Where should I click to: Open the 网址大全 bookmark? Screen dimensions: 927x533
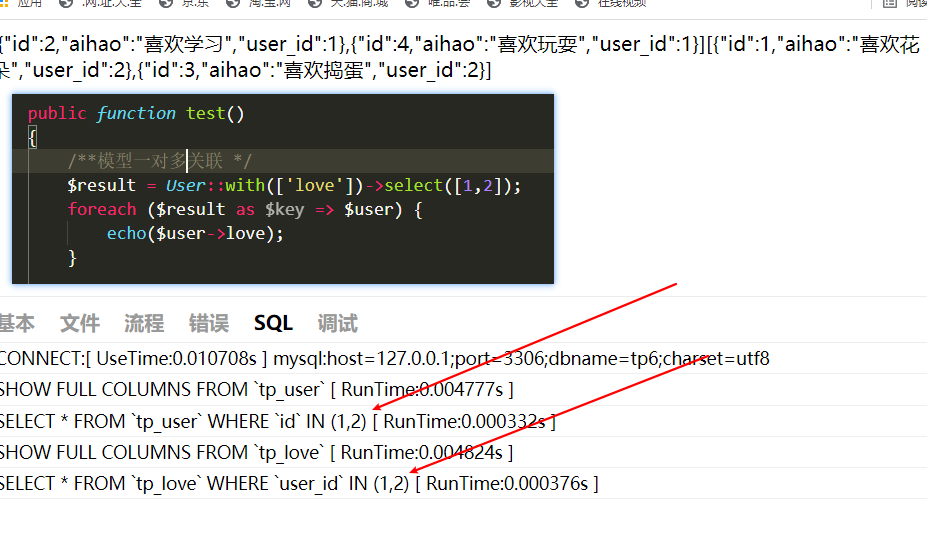pyautogui.click(x=112, y=3)
